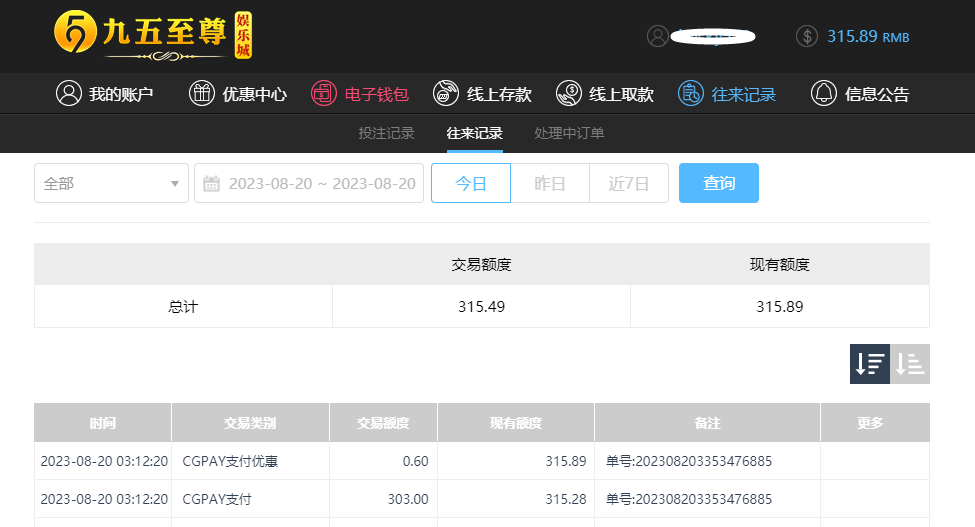Viewport: 975px width, 527px height.
Task: Select the 昨日 date range option
Action: 550,183
